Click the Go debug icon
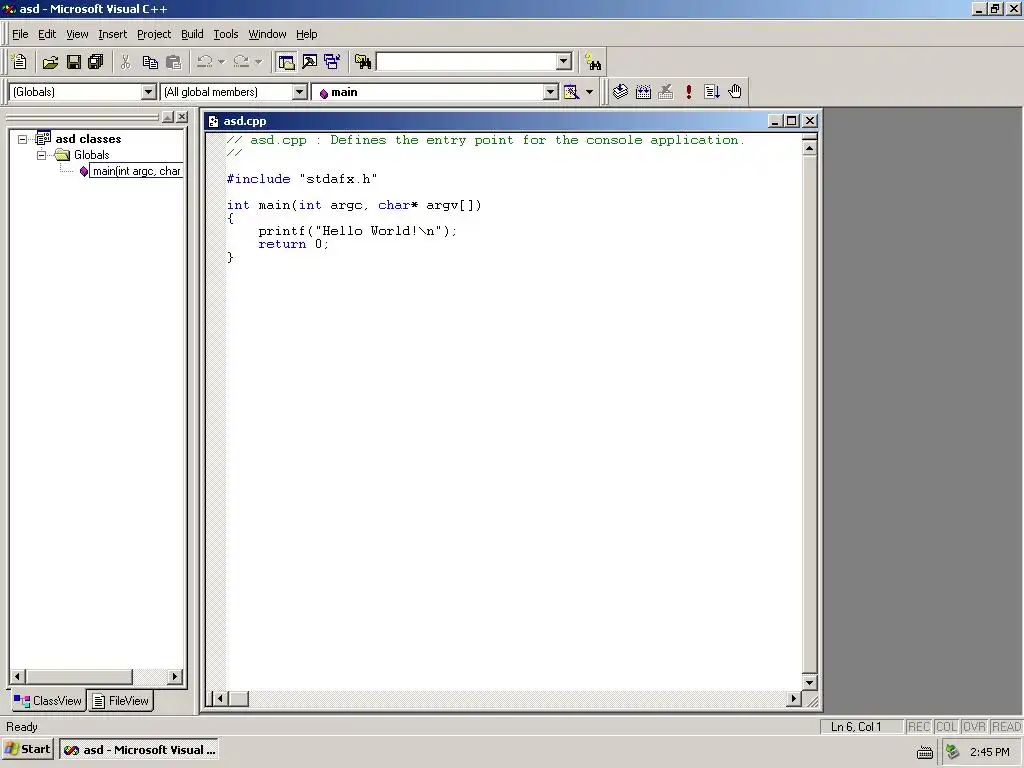 pos(712,91)
